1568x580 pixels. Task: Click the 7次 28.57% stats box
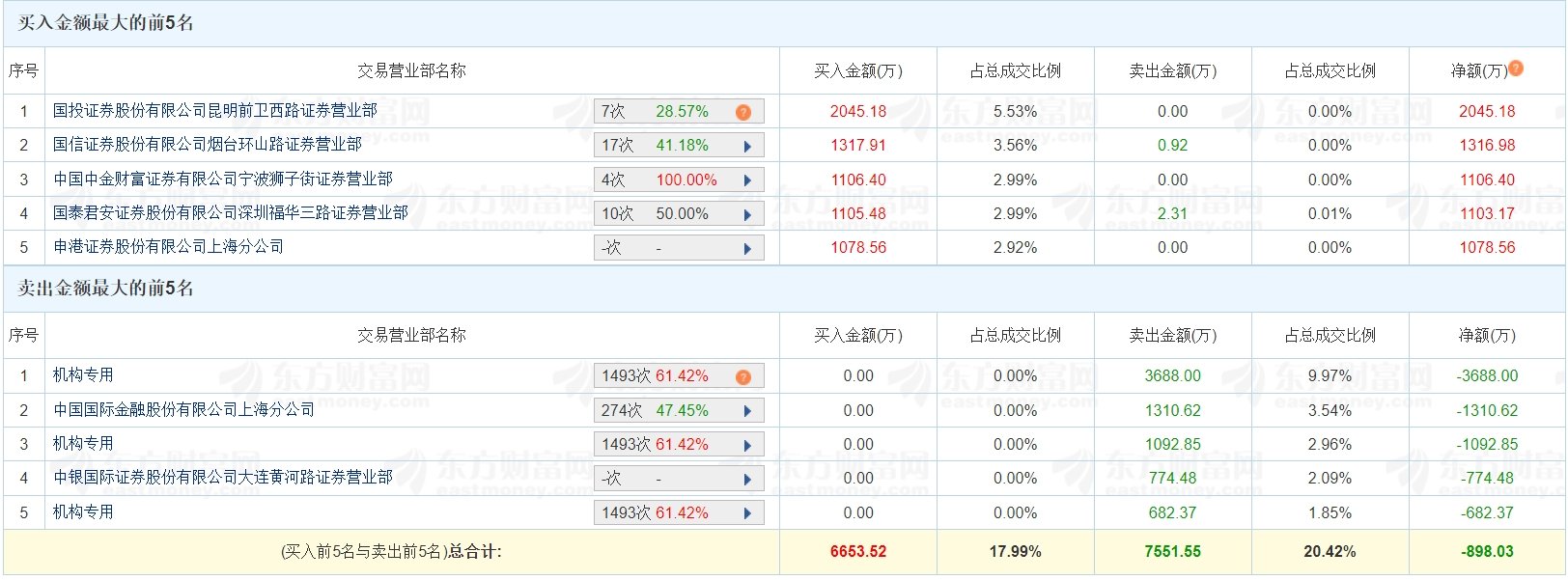679,112
